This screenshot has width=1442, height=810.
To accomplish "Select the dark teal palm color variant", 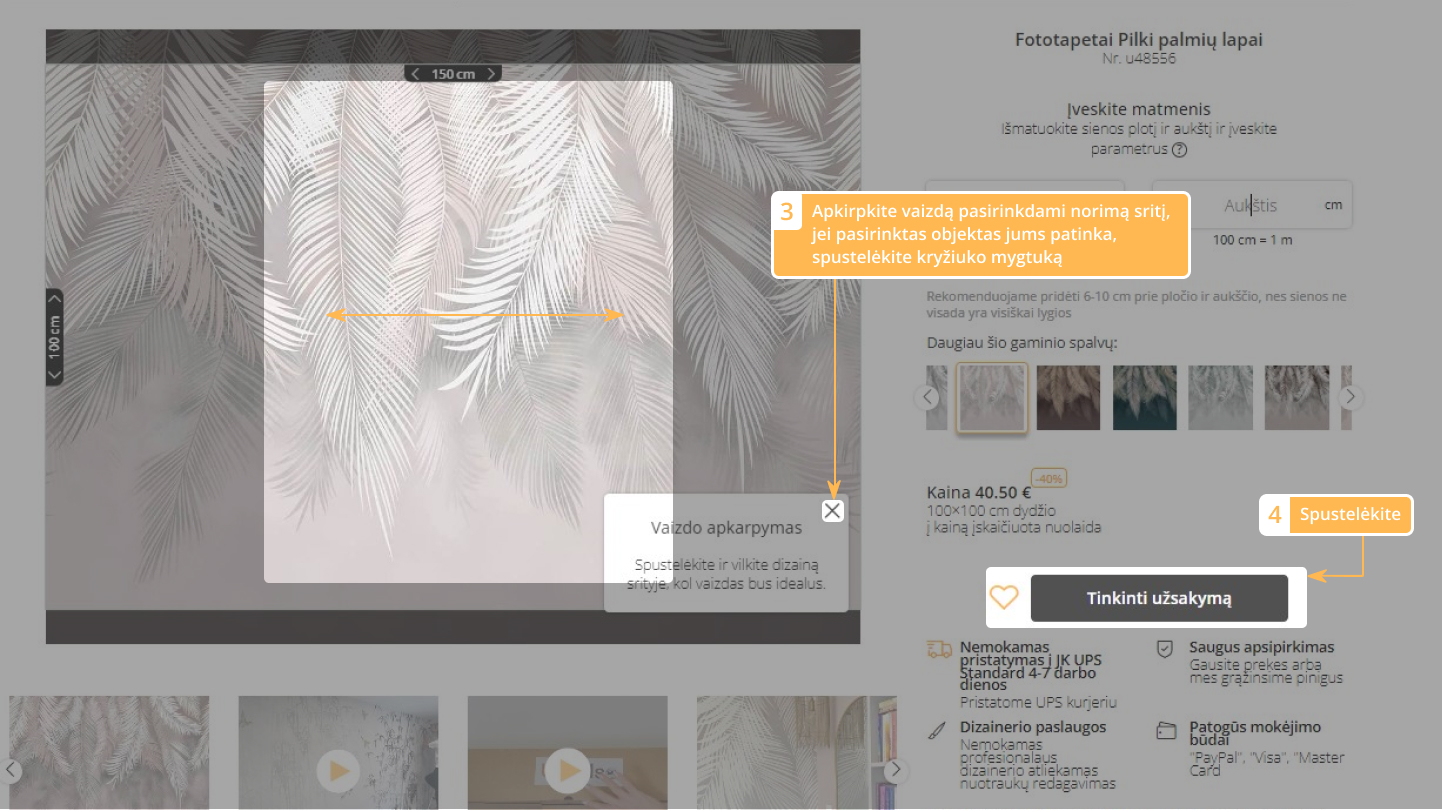I will pos(1144,397).
